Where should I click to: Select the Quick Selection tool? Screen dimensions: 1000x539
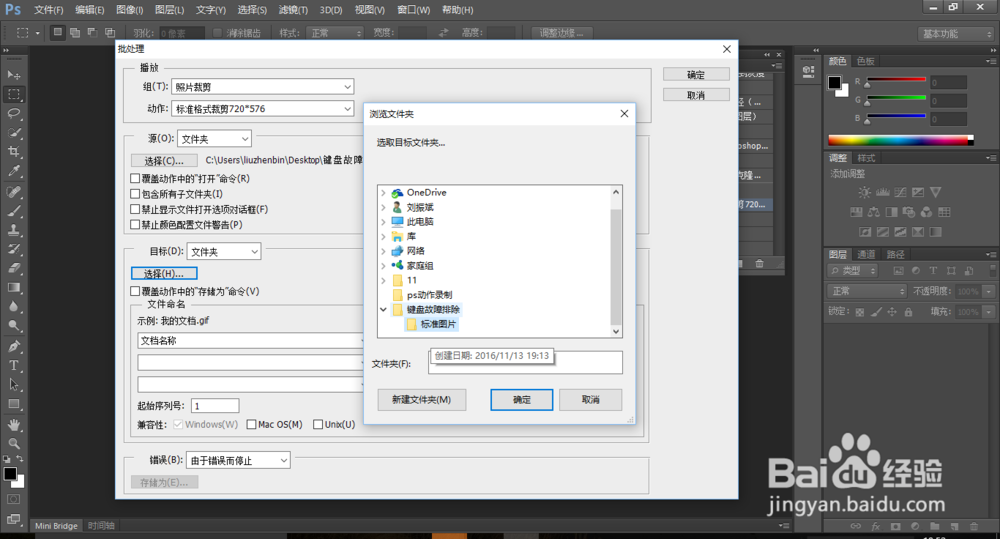click(13, 133)
